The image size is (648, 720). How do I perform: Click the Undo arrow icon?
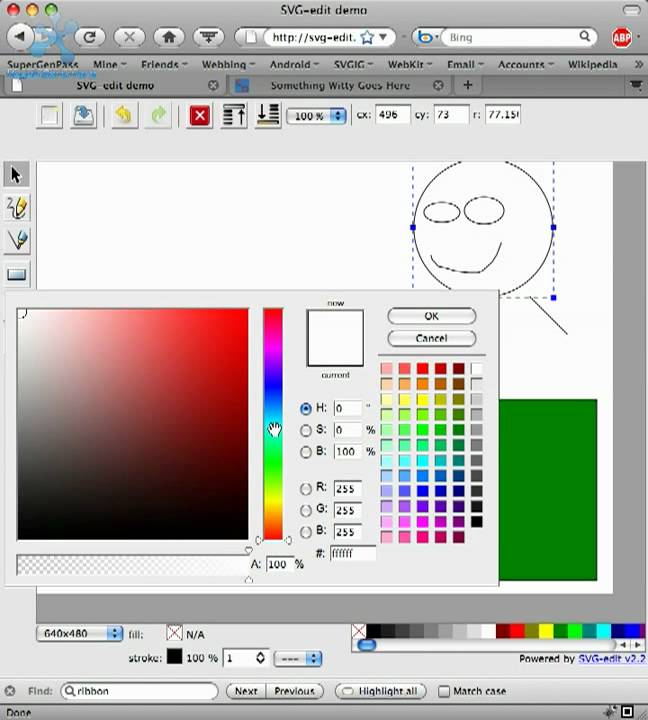click(x=124, y=115)
